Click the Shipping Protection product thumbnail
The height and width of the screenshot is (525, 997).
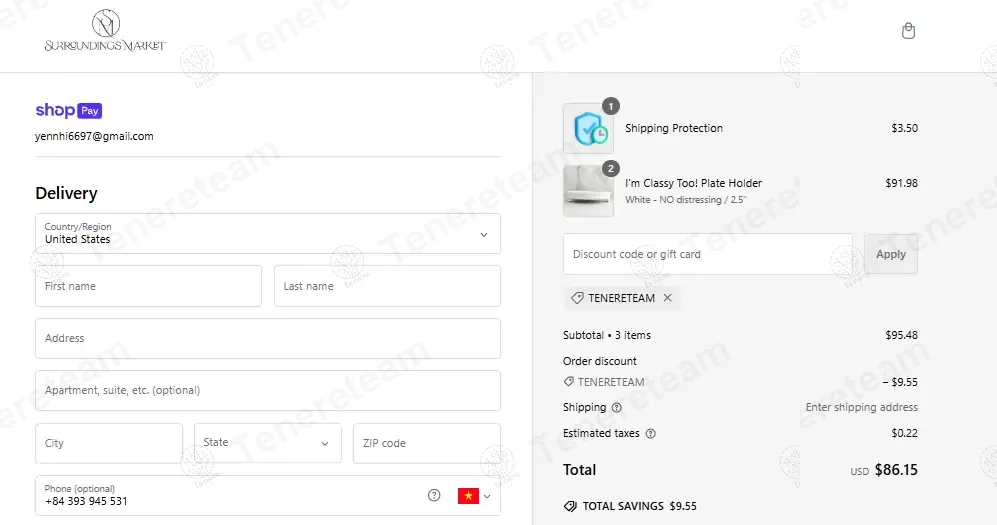pos(588,128)
